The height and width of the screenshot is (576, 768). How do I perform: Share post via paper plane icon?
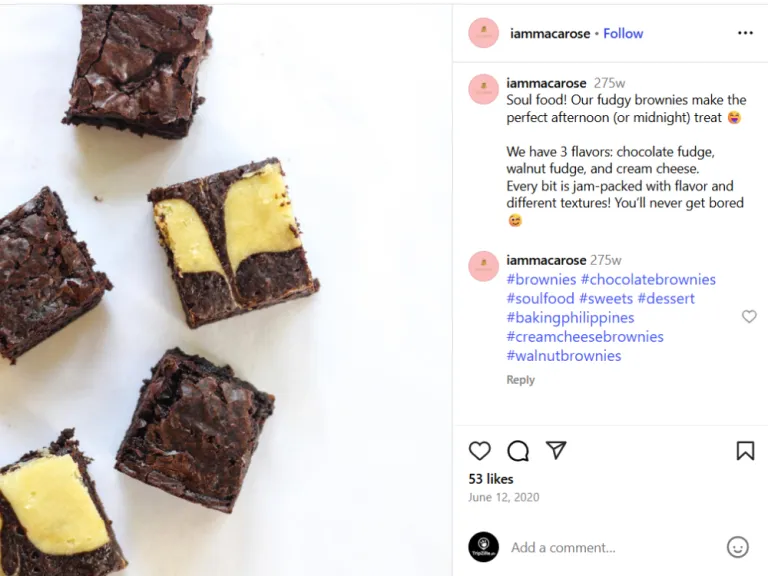(556, 451)
